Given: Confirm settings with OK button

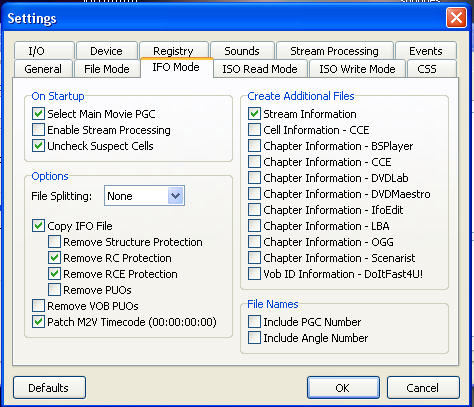Looking at the screenshot, I should (x=343, y=388).
